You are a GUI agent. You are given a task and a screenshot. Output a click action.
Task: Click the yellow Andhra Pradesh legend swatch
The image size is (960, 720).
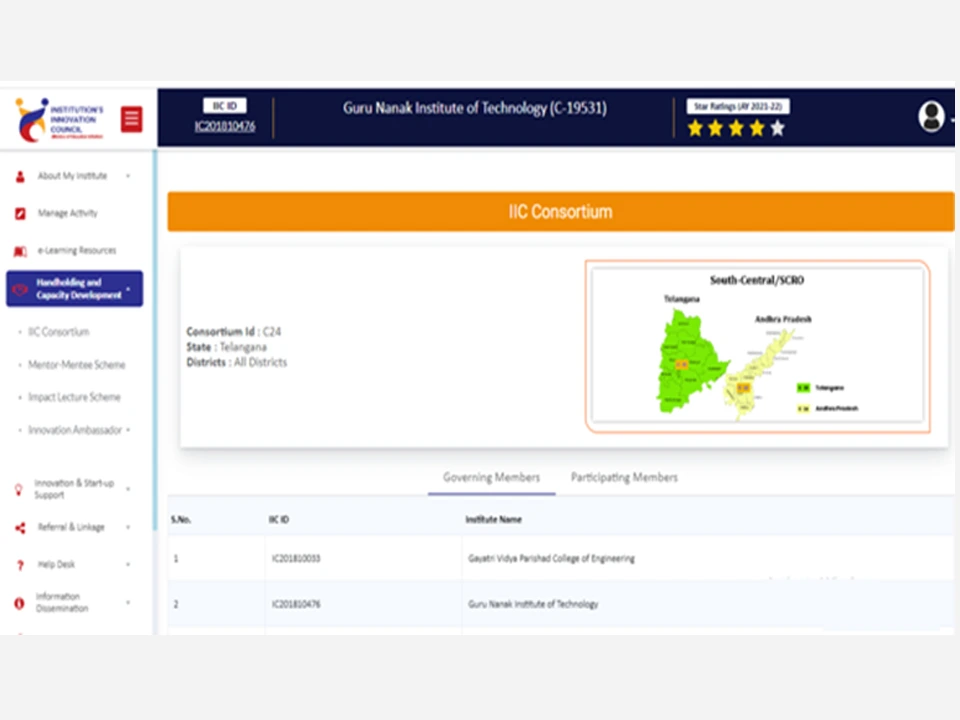tap(803, 408)
